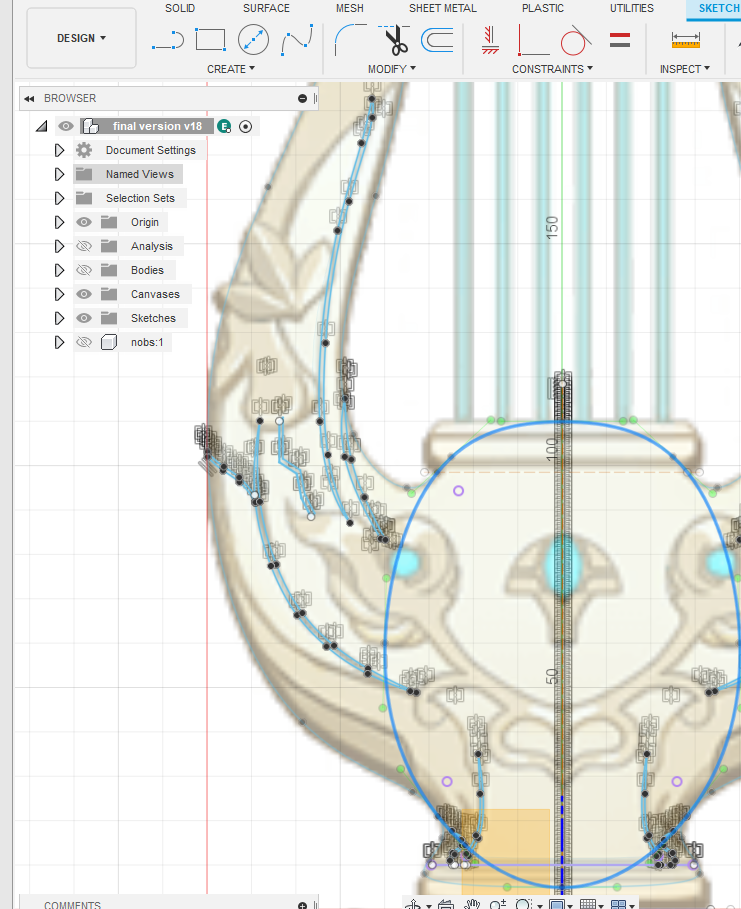
Task: Show the Analysis folder
Action: coord(84,246)
